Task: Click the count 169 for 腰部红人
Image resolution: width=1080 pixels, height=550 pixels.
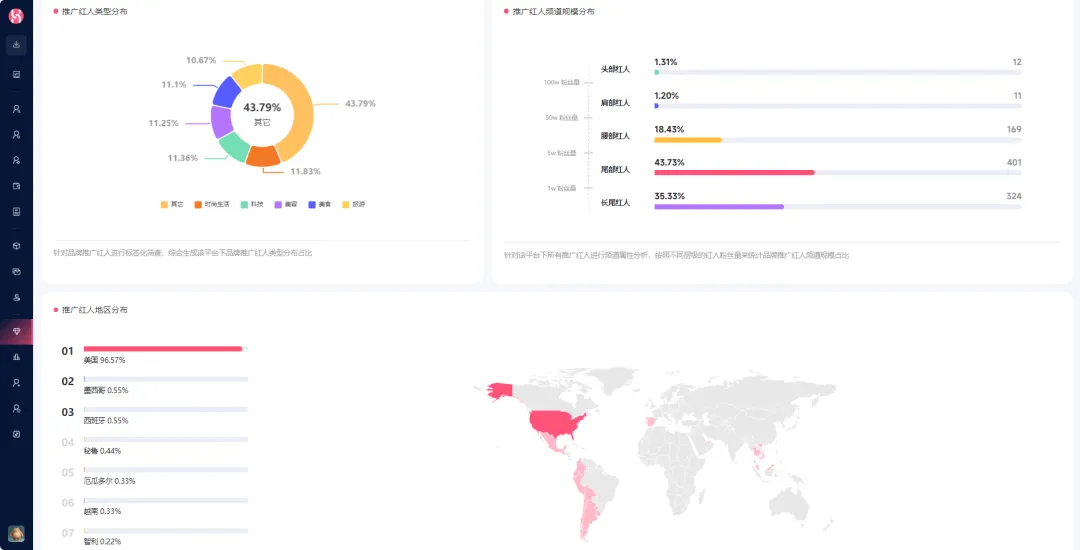Action: click(x=1014, y=130)
